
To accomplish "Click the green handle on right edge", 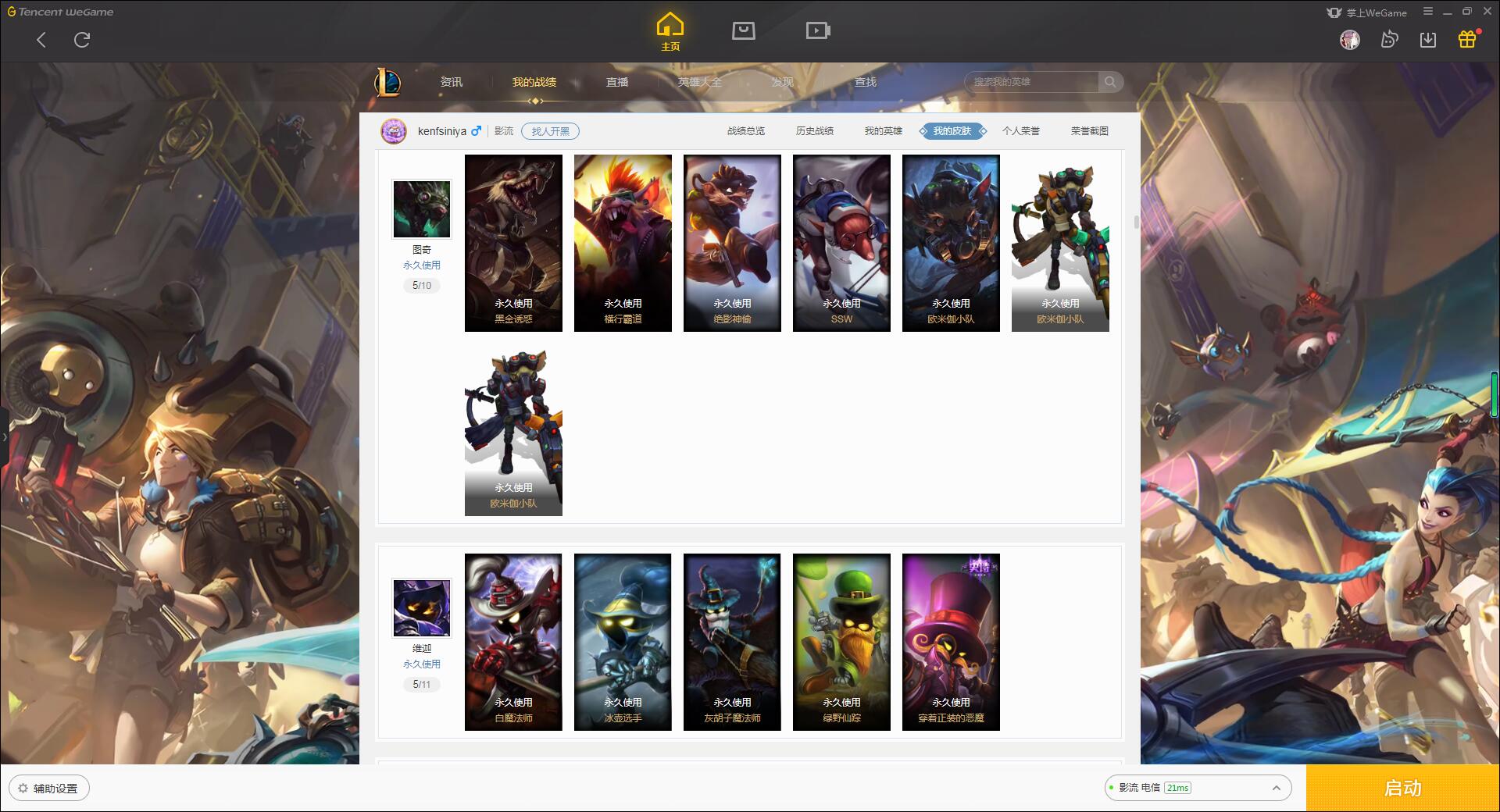I will point(1495,393).
